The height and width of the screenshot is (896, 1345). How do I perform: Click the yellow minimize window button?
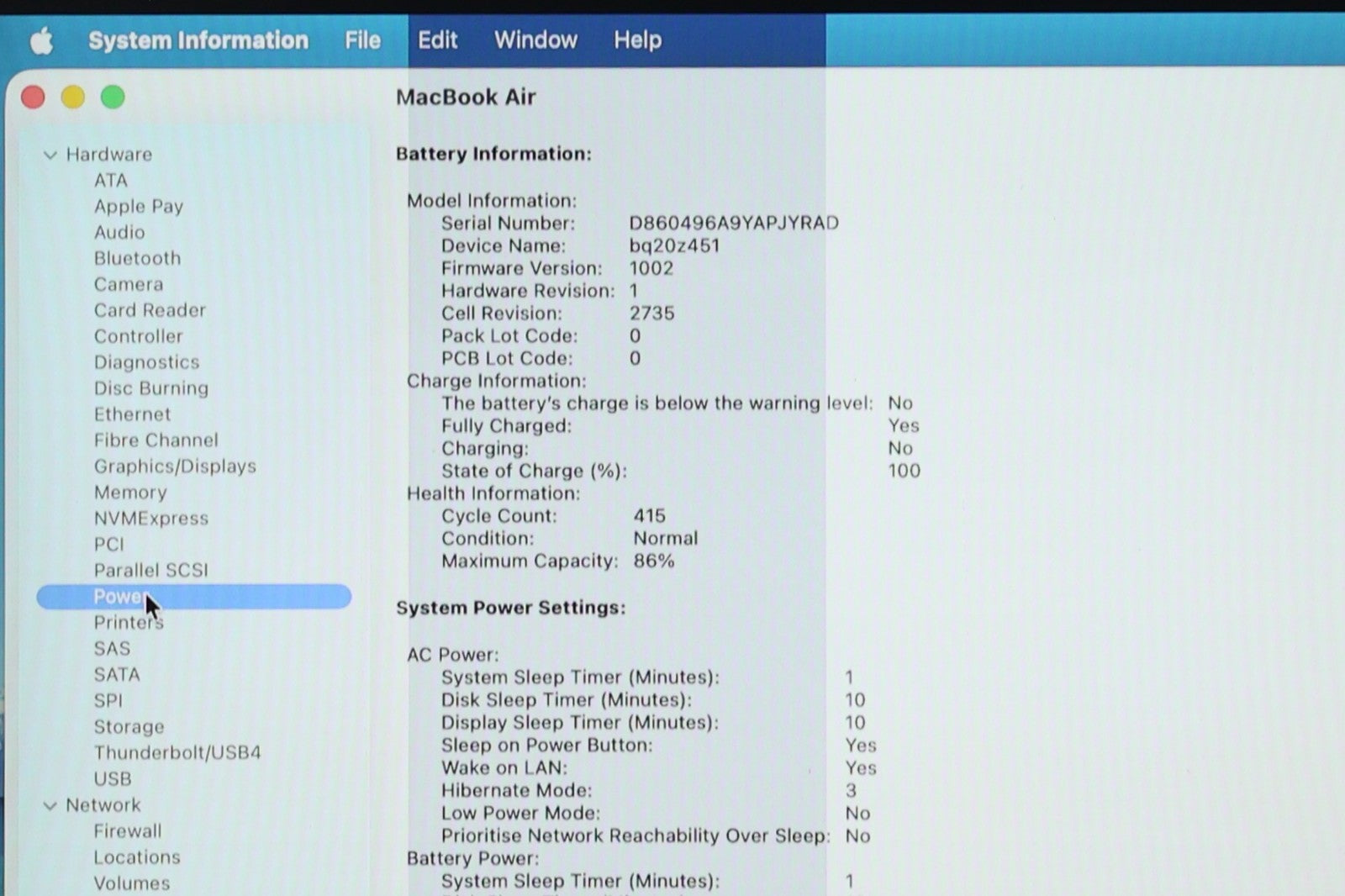click(73, 98)
